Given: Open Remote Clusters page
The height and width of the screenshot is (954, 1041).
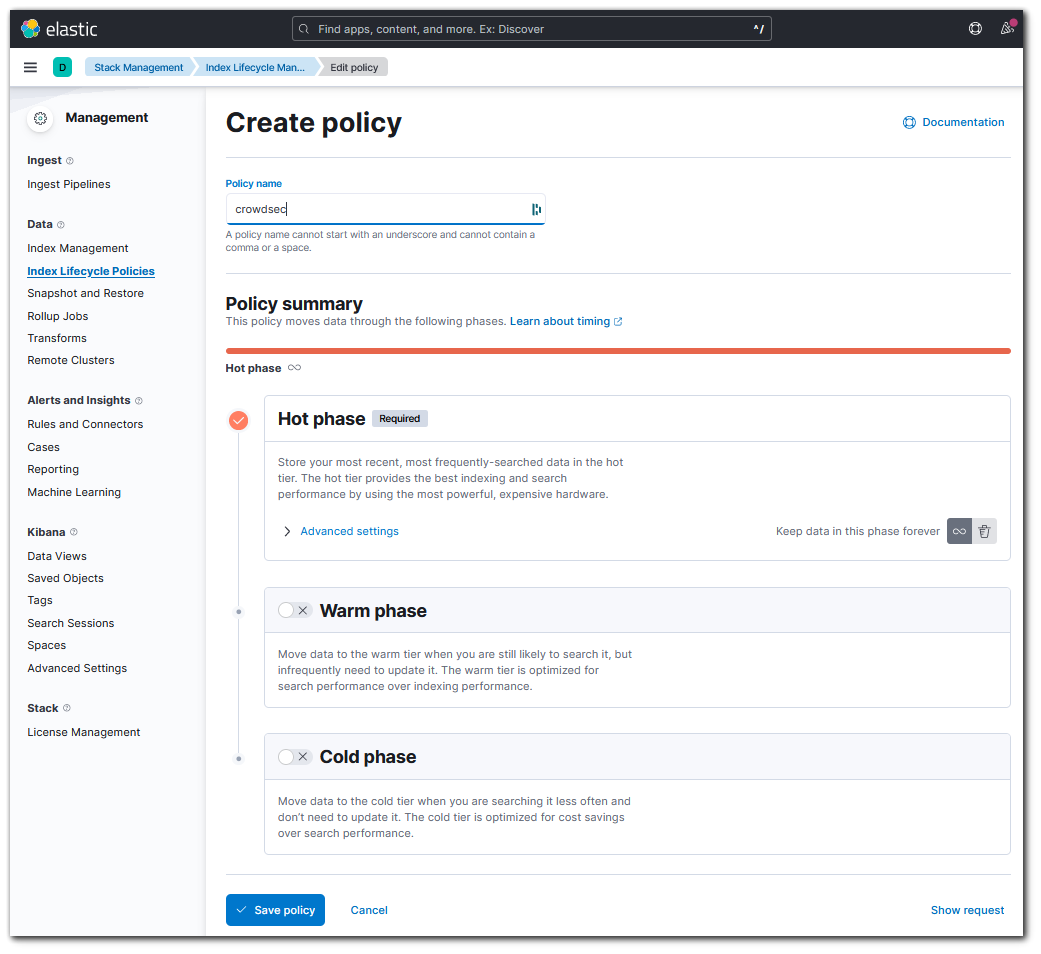Looking at the screenshot, I should (71, 360).
